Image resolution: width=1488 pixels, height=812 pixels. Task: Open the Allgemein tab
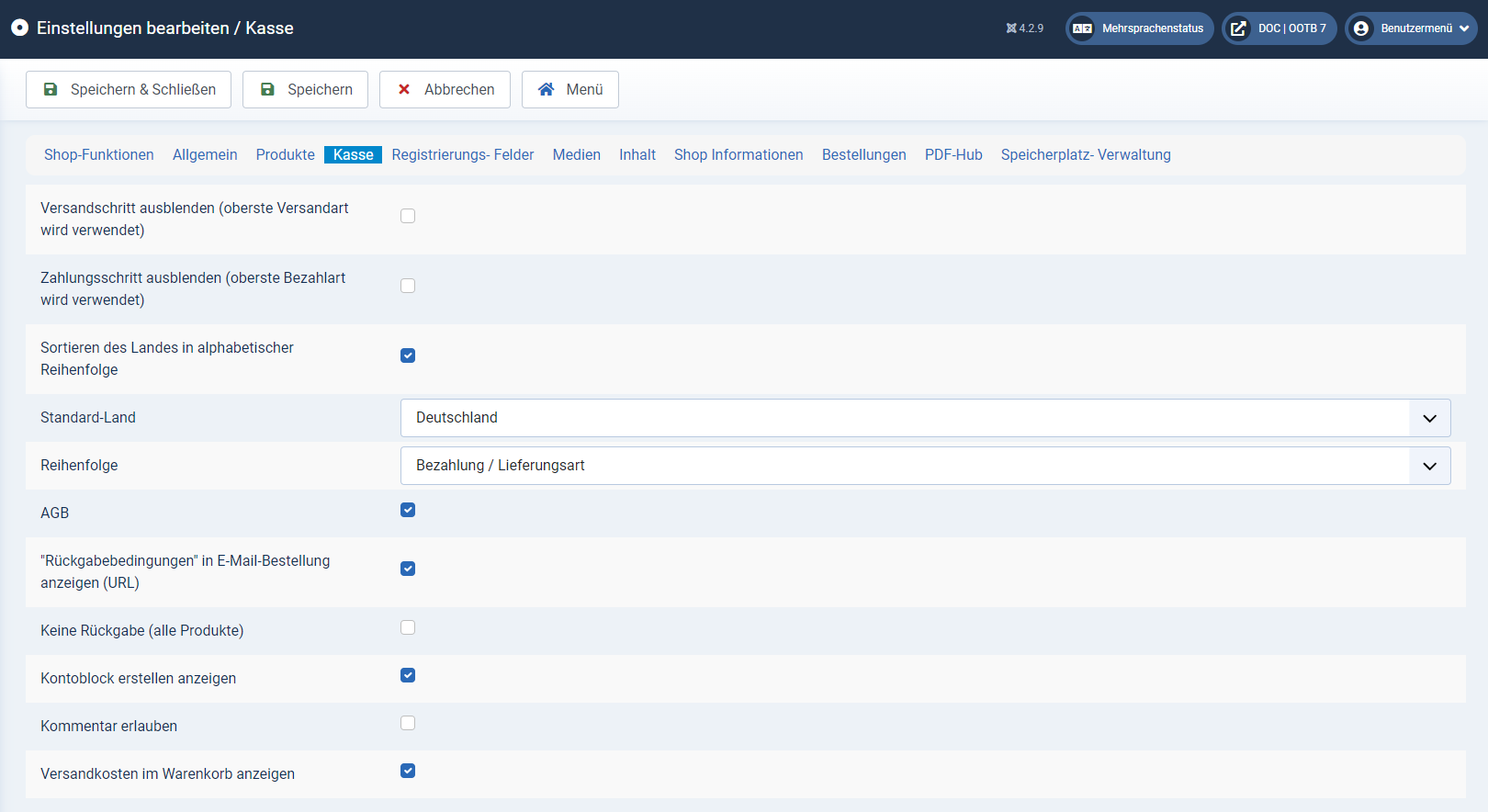[205, 154]
